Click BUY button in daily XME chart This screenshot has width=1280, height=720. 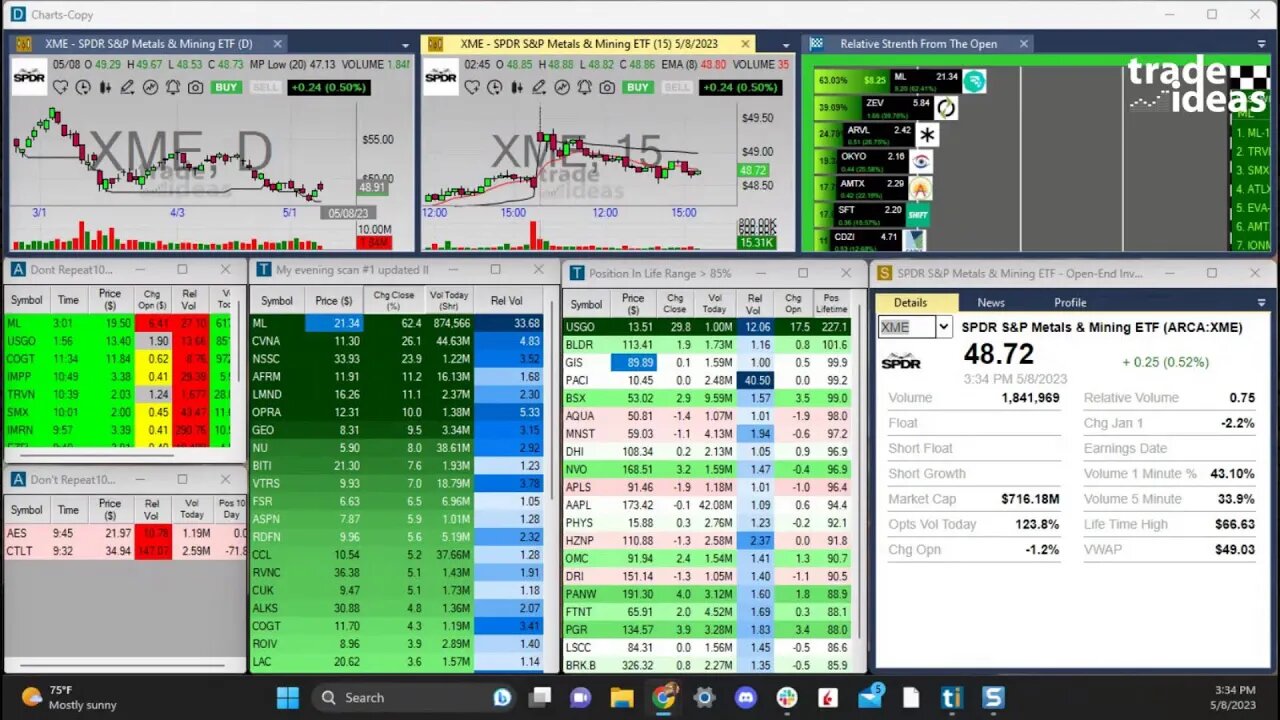[x=226, y=87]
